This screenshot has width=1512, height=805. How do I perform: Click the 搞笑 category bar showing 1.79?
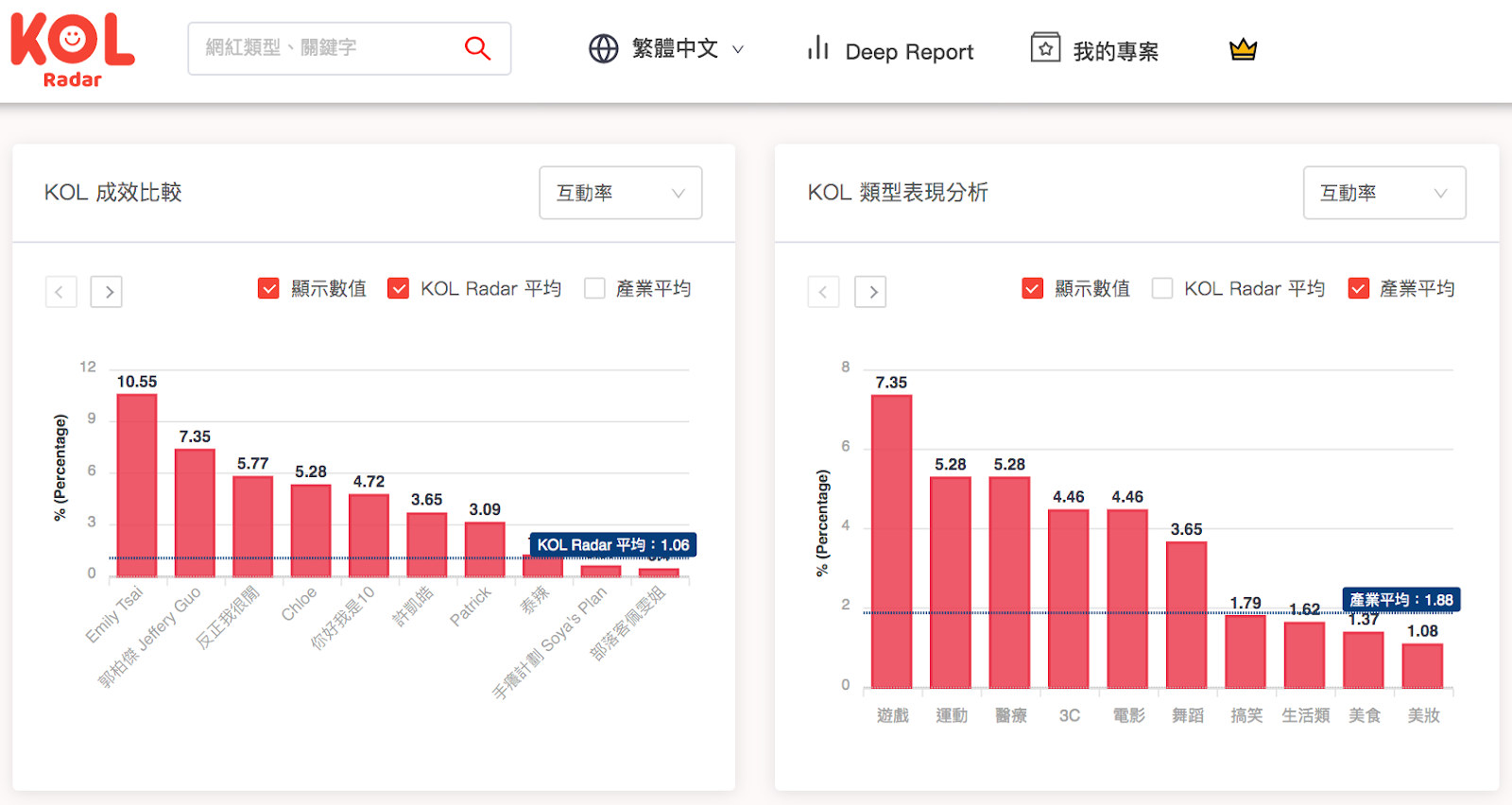pyautogui.click(x=1246, y=652)
